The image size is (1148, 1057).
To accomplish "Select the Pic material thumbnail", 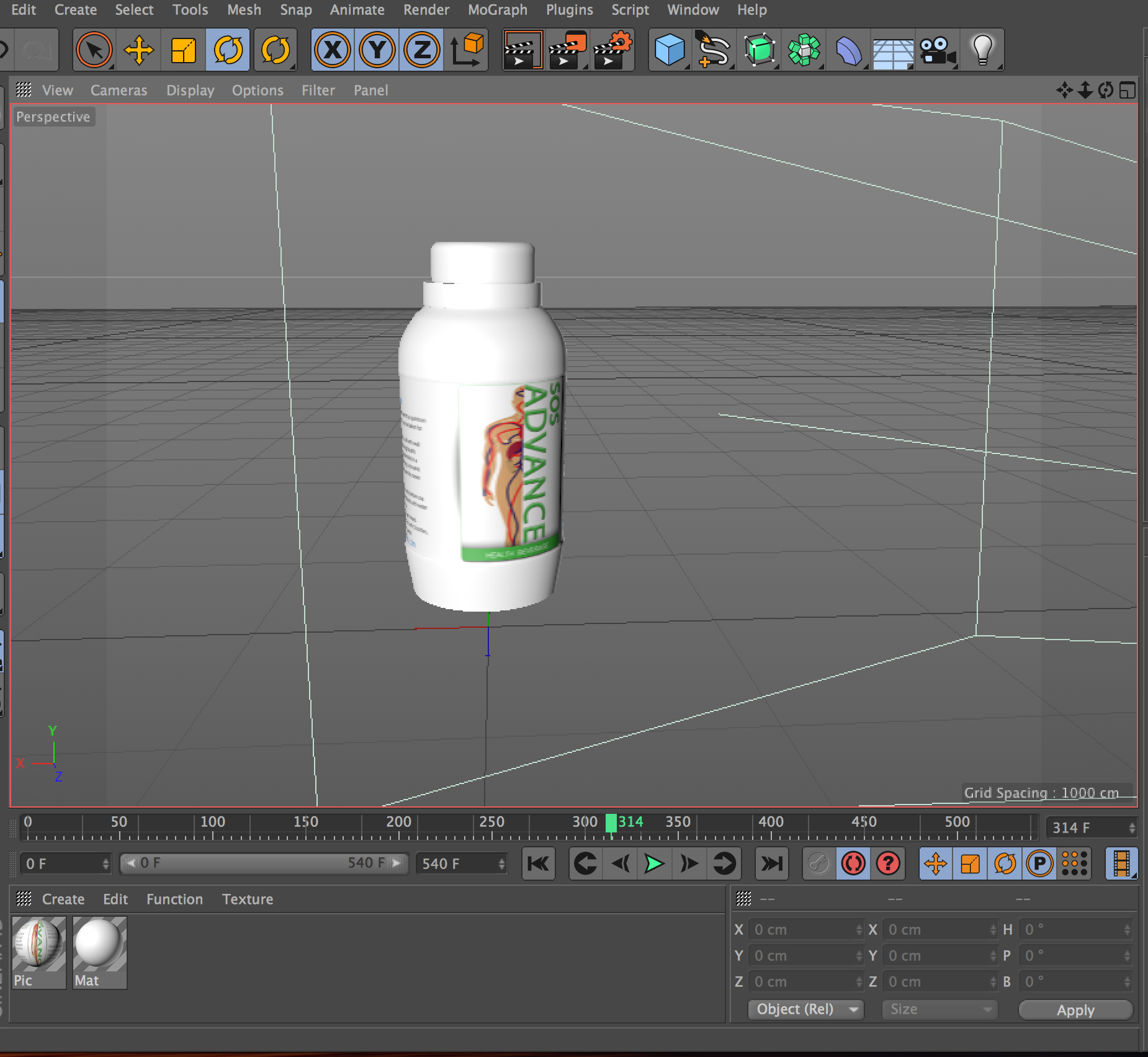I will 38,952.
